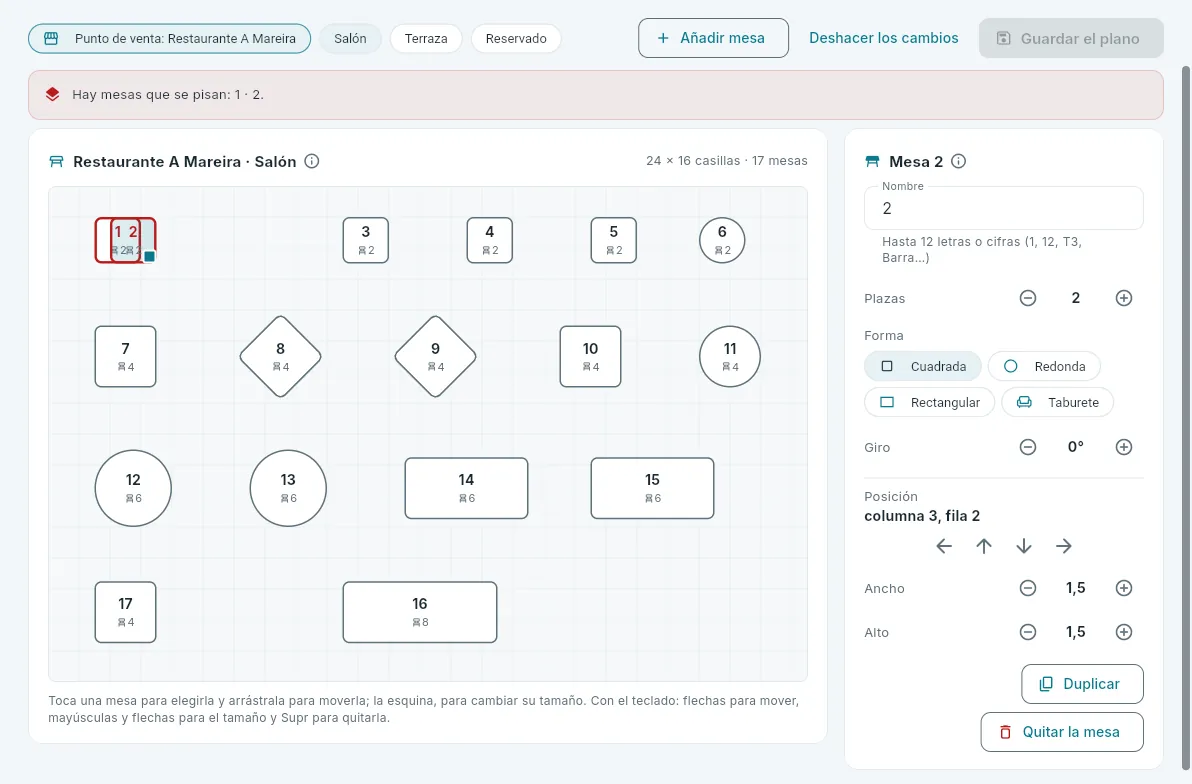Move table left with arrow icon
Viewport: 1192px width, 784px height.
[x=944, y=546]
